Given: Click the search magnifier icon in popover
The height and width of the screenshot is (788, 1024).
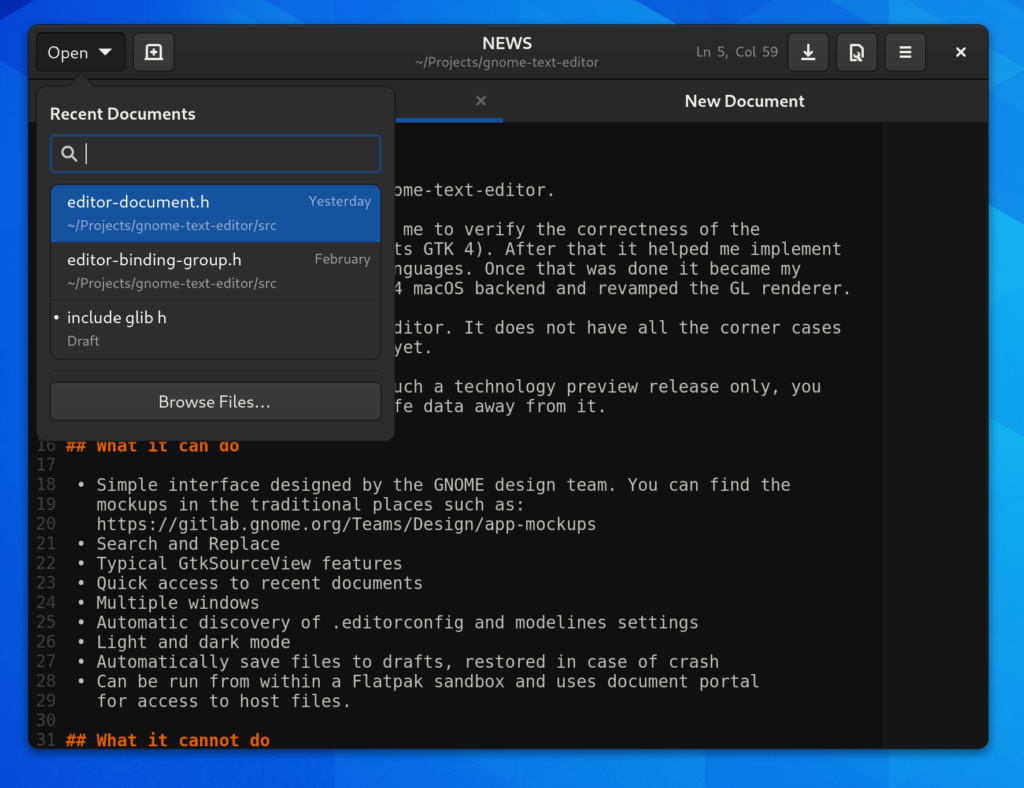Looking at the screenshot, I should [69, 154].
